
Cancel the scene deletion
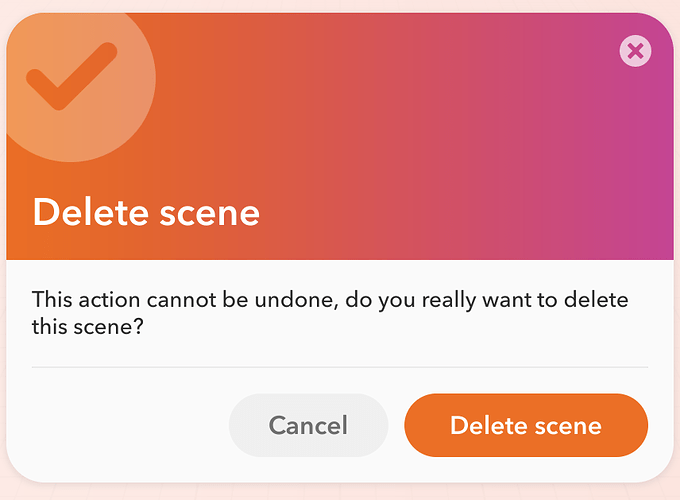[308, 425]
